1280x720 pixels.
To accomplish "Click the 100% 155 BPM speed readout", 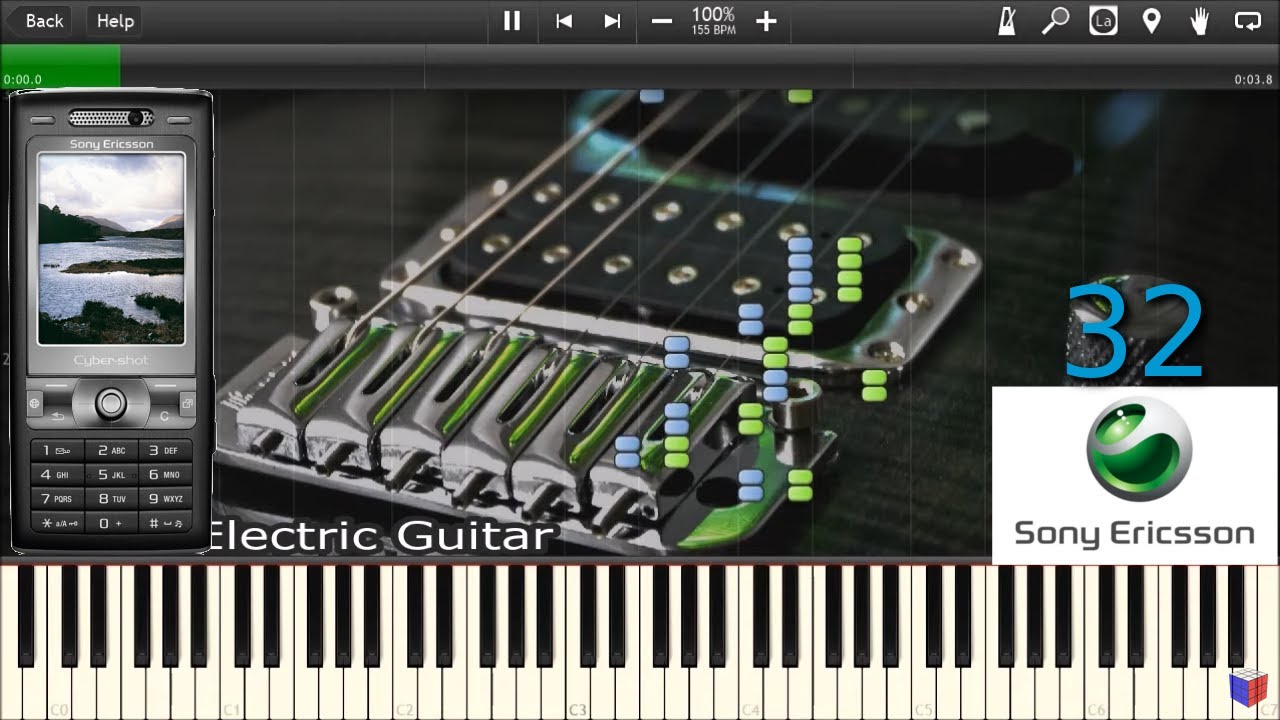I will (x=713, y=21).
